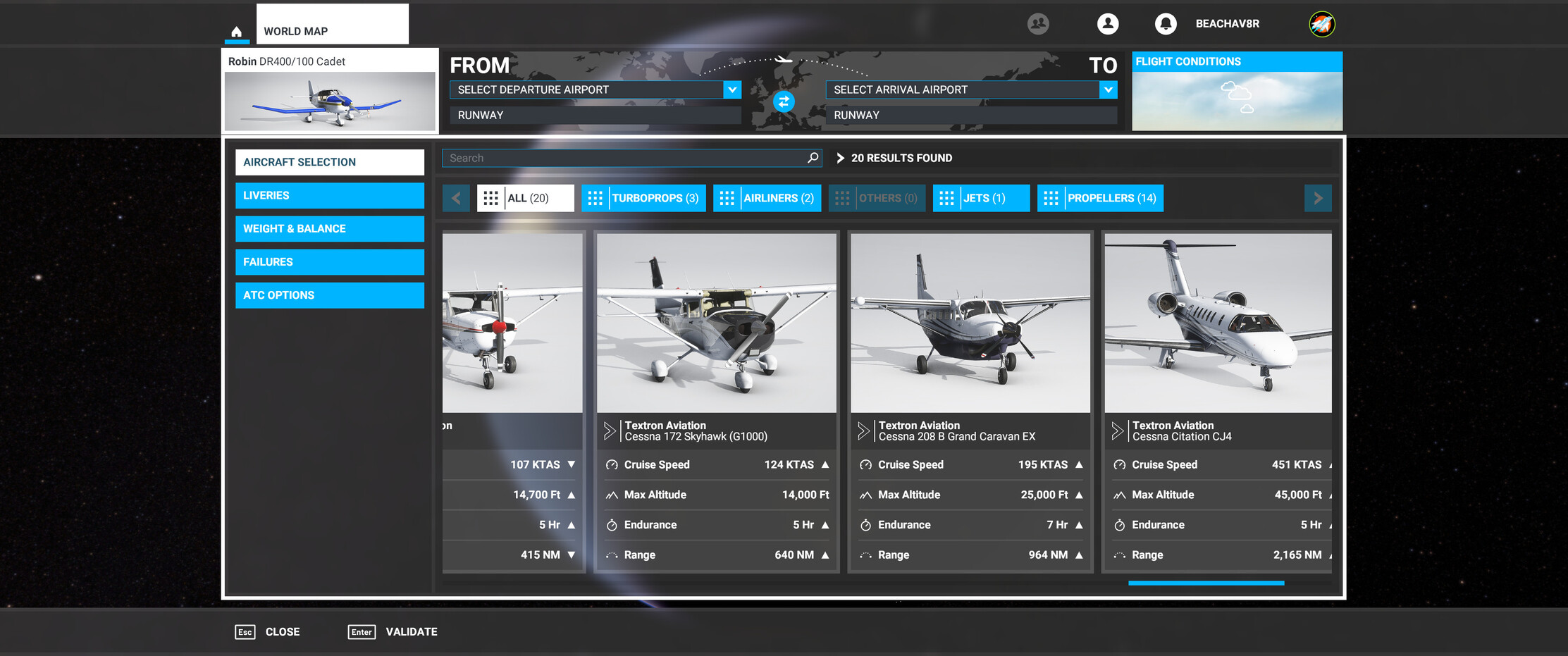Click the horizontal scrollbar under aircraft cards
1568x656 pixels.
(1206, 583)
